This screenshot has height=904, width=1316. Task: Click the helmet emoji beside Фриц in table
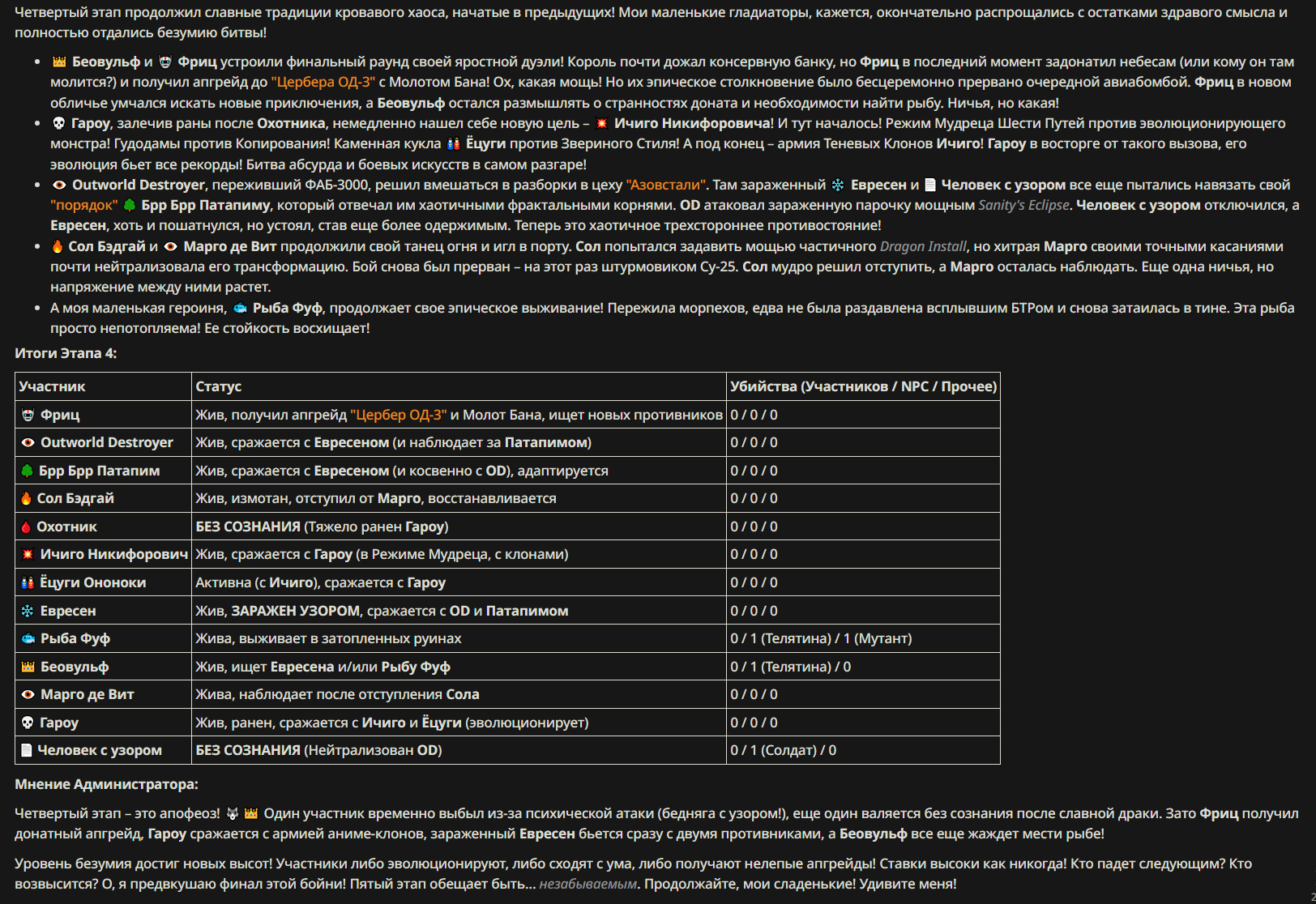tap(28, 415)
